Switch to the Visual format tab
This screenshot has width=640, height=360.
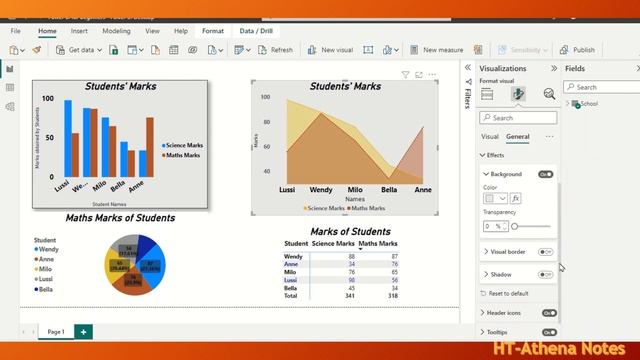tap(490, 137)
